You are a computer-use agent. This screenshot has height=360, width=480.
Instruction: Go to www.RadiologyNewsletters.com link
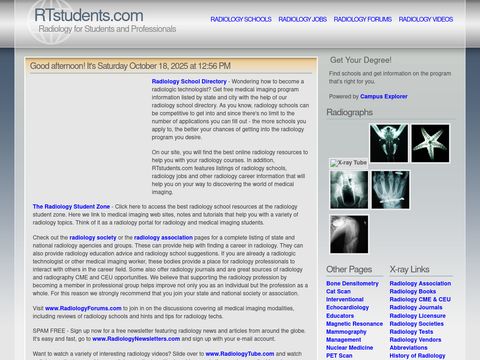[136, 339]
